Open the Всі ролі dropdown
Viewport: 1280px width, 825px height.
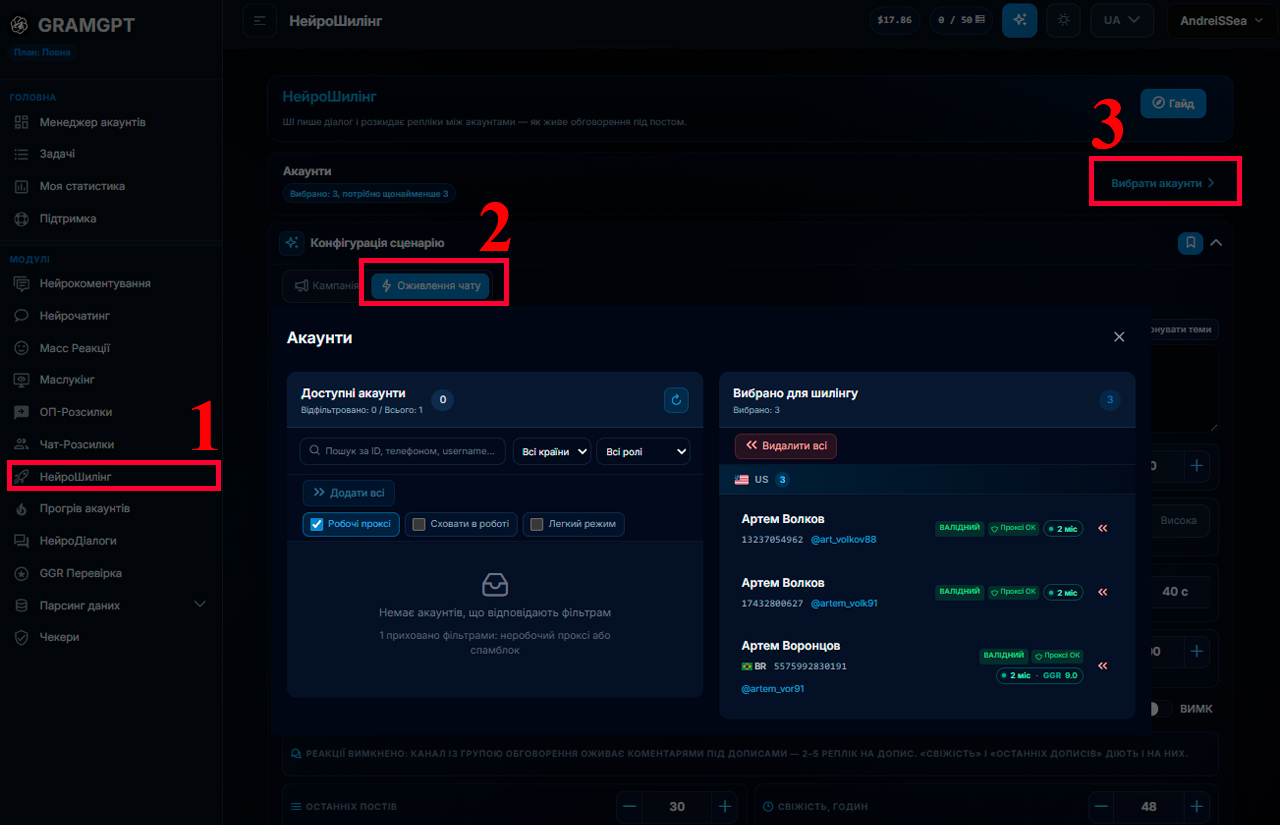(643, 452)
